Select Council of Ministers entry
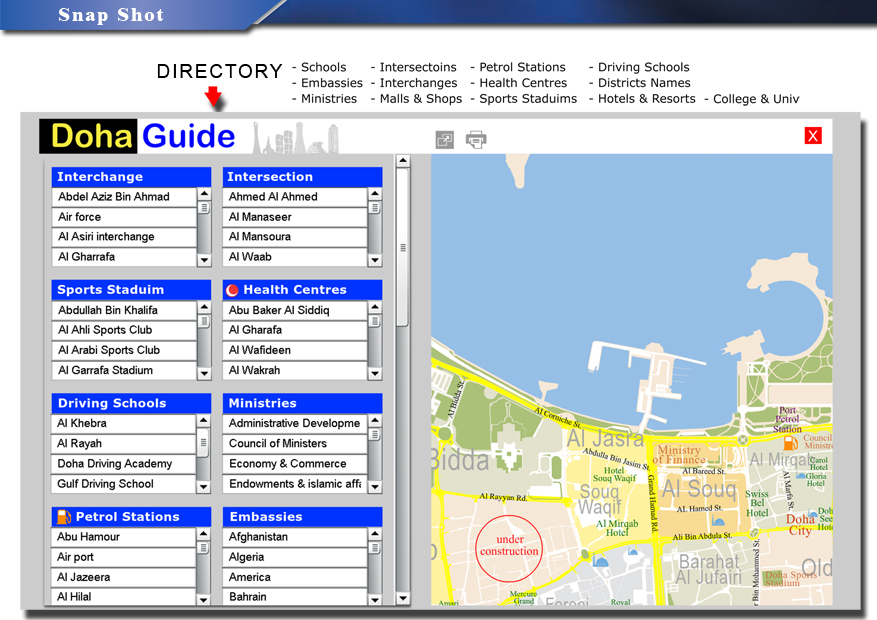Image resolution: width=877 pixels, height=620 pixels. pos(295,443)
